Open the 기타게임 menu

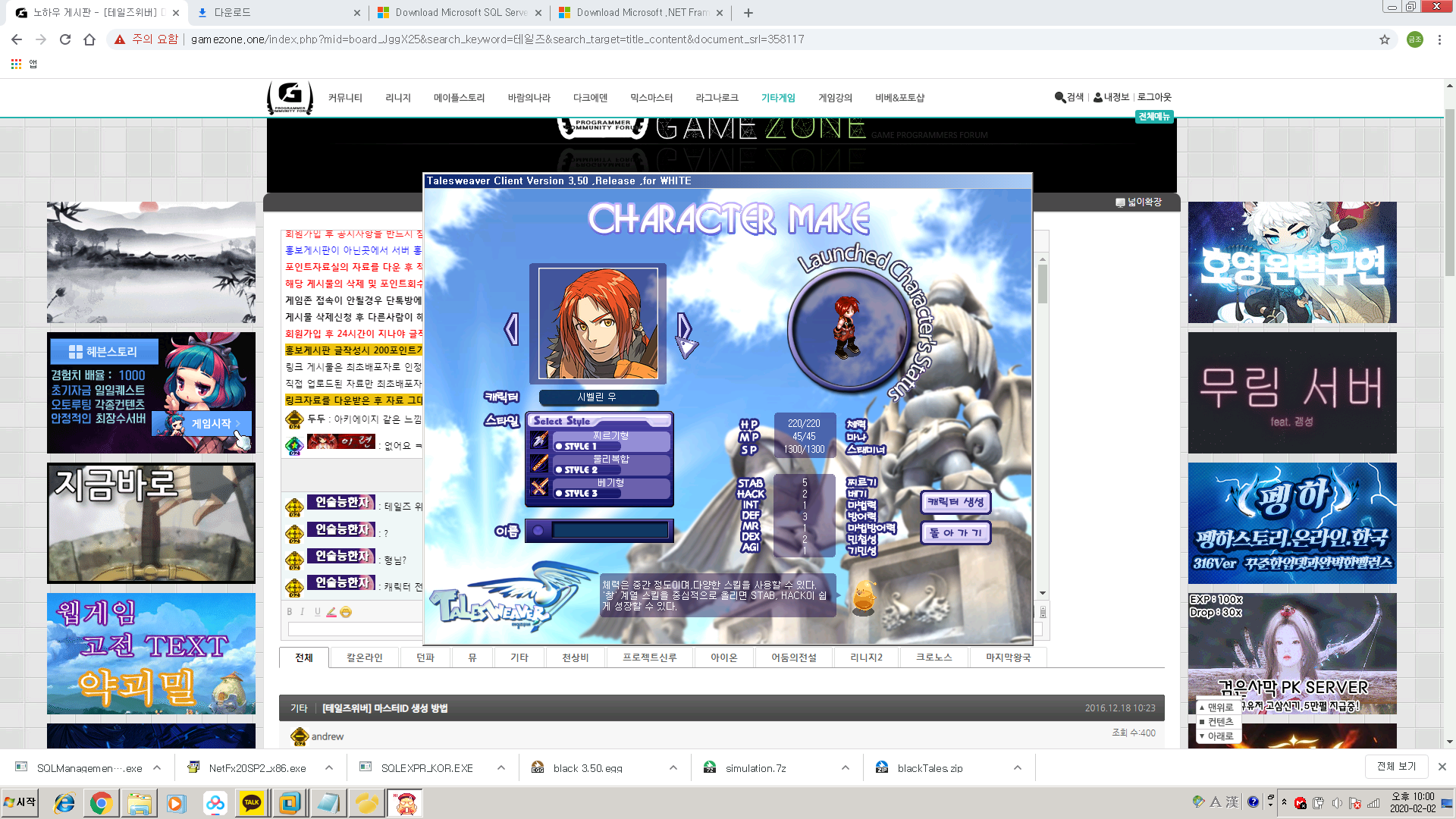[778, 98]
